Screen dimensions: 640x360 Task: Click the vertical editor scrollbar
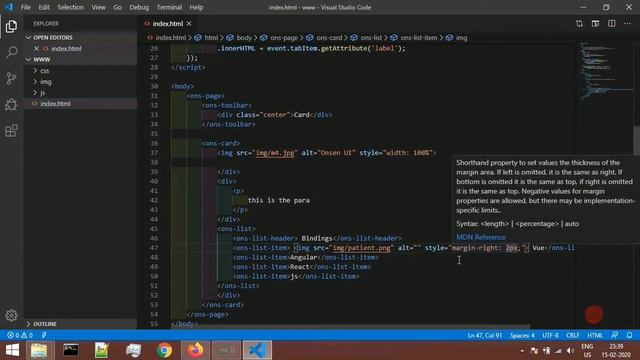(636, 141)
